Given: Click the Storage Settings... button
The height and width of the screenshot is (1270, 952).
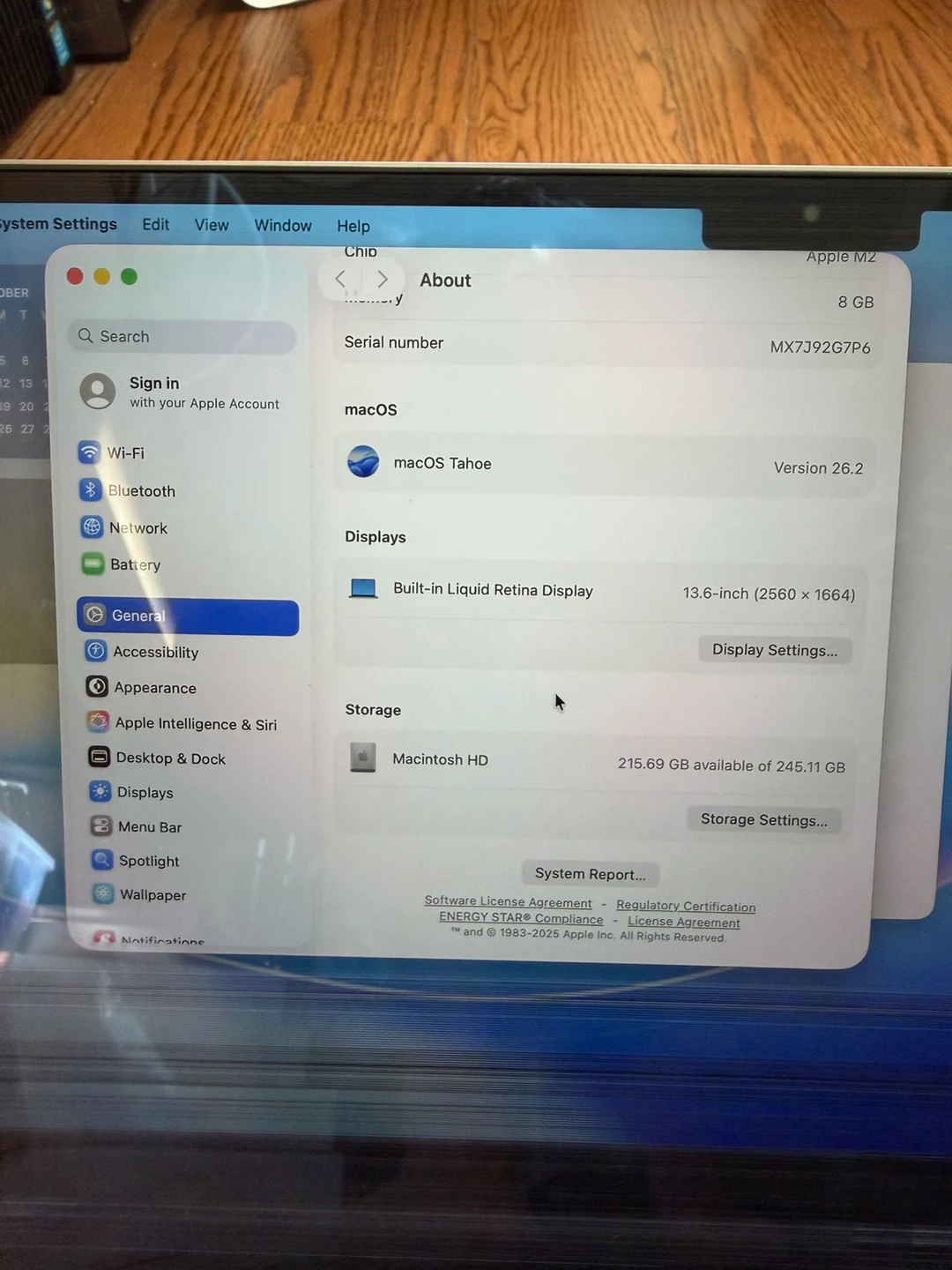Looking at the screenshot, I should coord(763,819).
